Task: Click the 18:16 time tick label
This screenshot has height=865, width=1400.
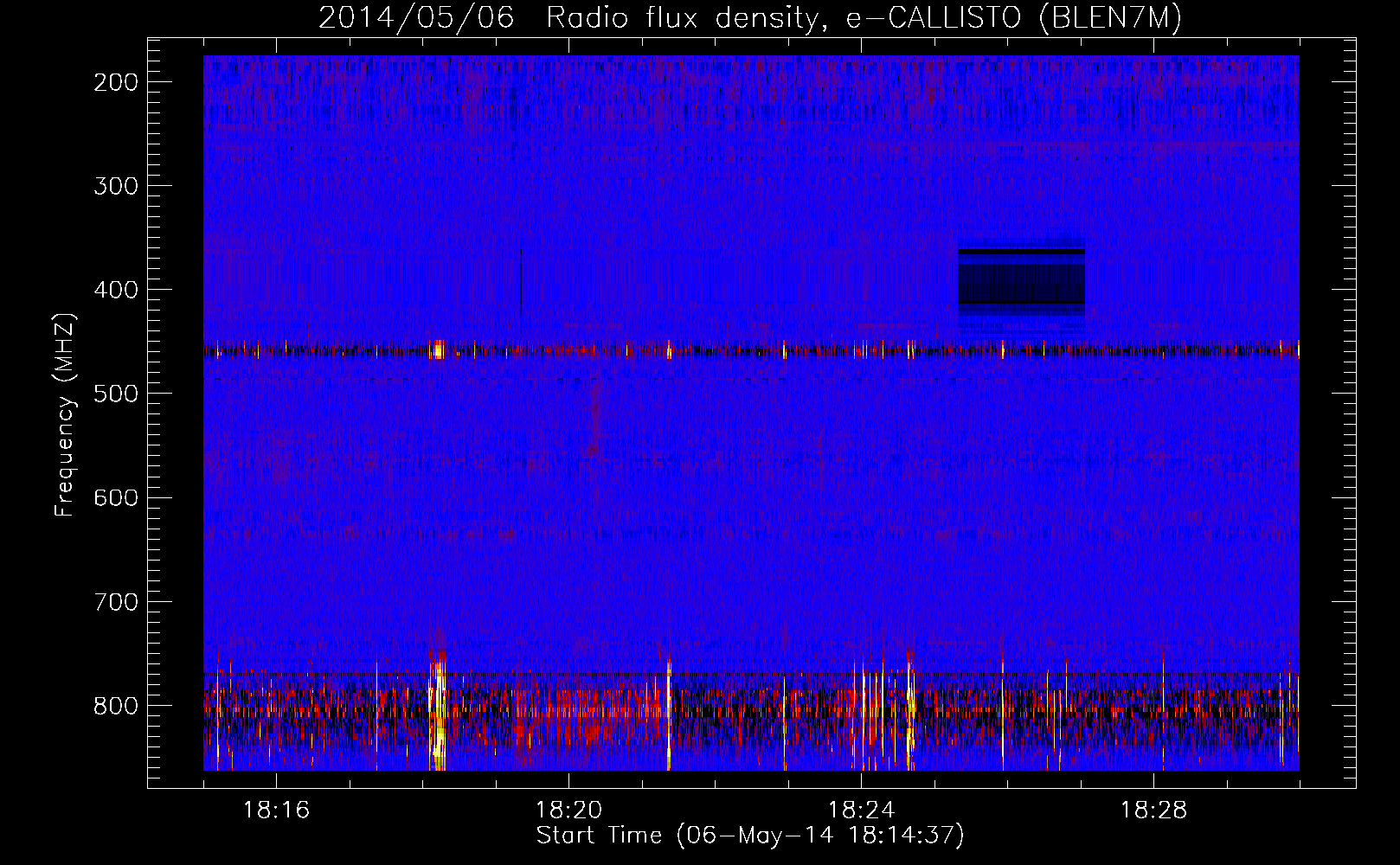Action: (276, 811)
